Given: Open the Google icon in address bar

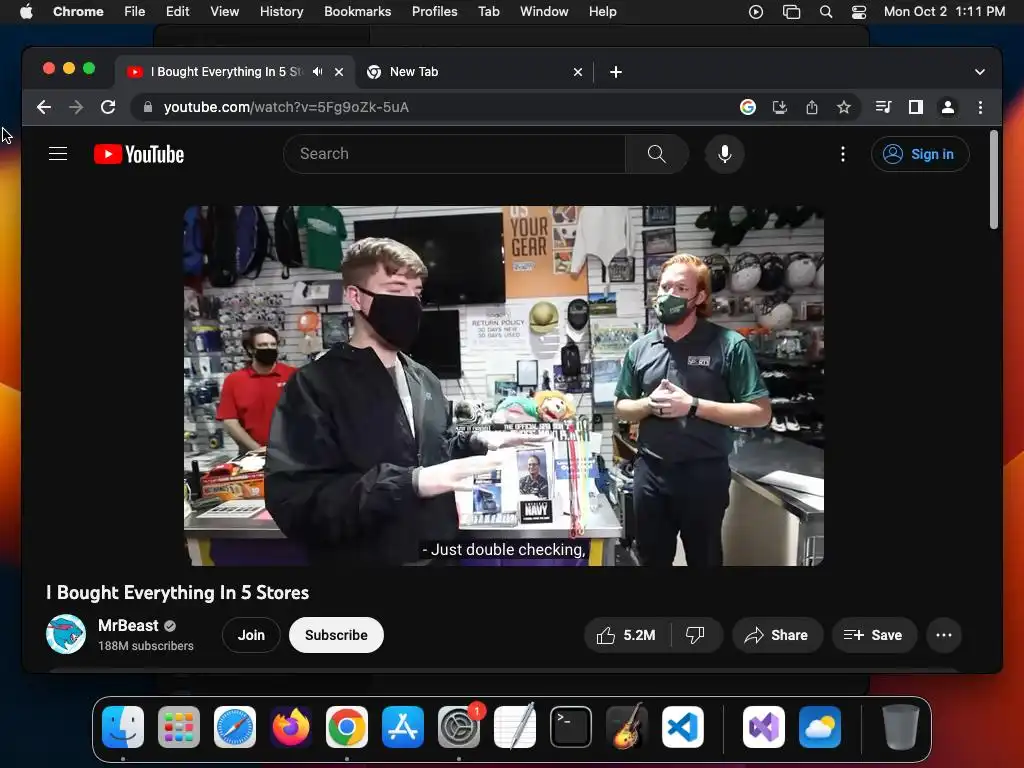Looking at the screenshot, I should coord(748,107).
